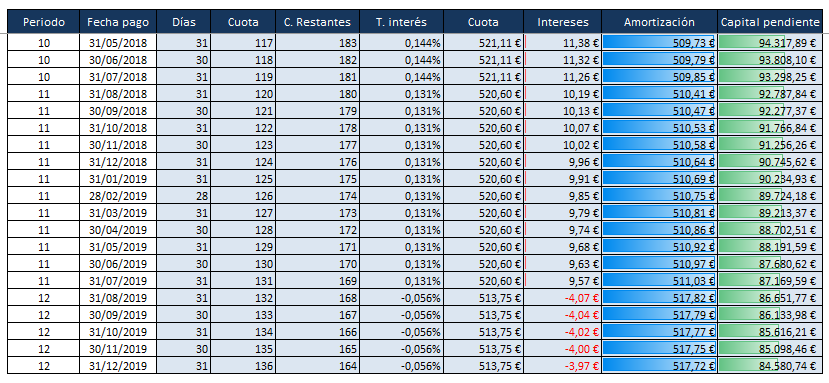
Task: Select date cell 31/05/2018
Action: pyautogui.click(x=118, y=43)
